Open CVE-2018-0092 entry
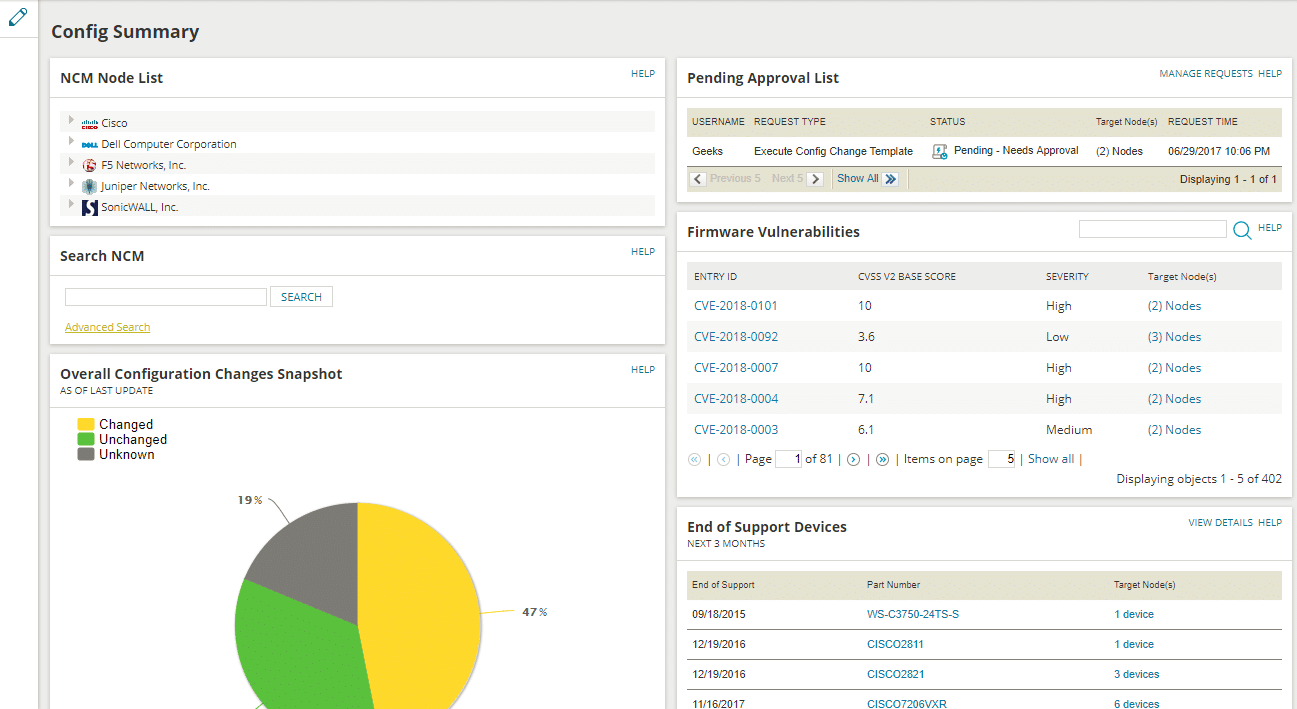 [736, 337]
